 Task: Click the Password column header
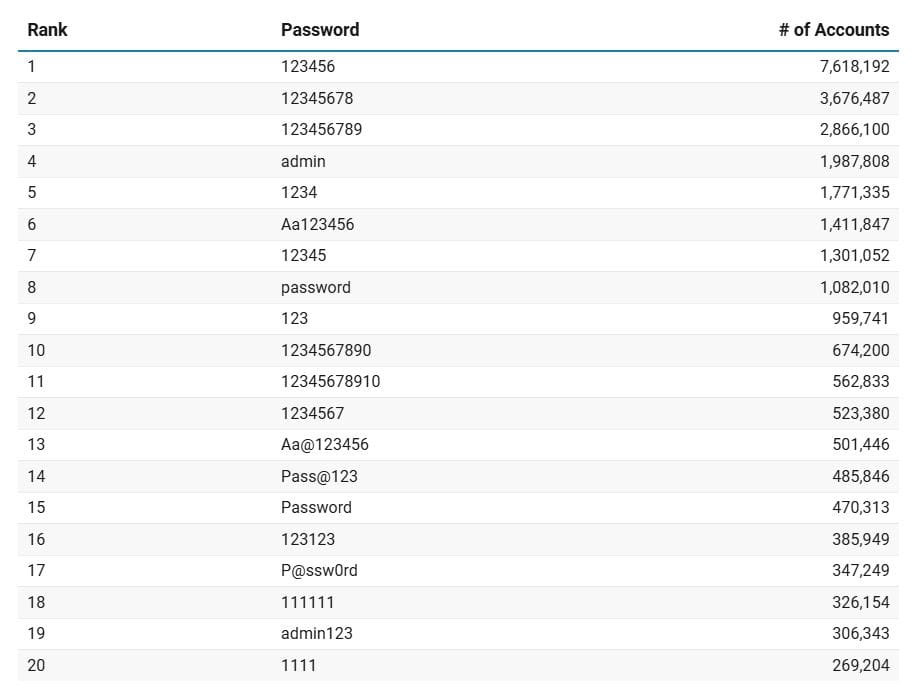(x=320, y=30)
